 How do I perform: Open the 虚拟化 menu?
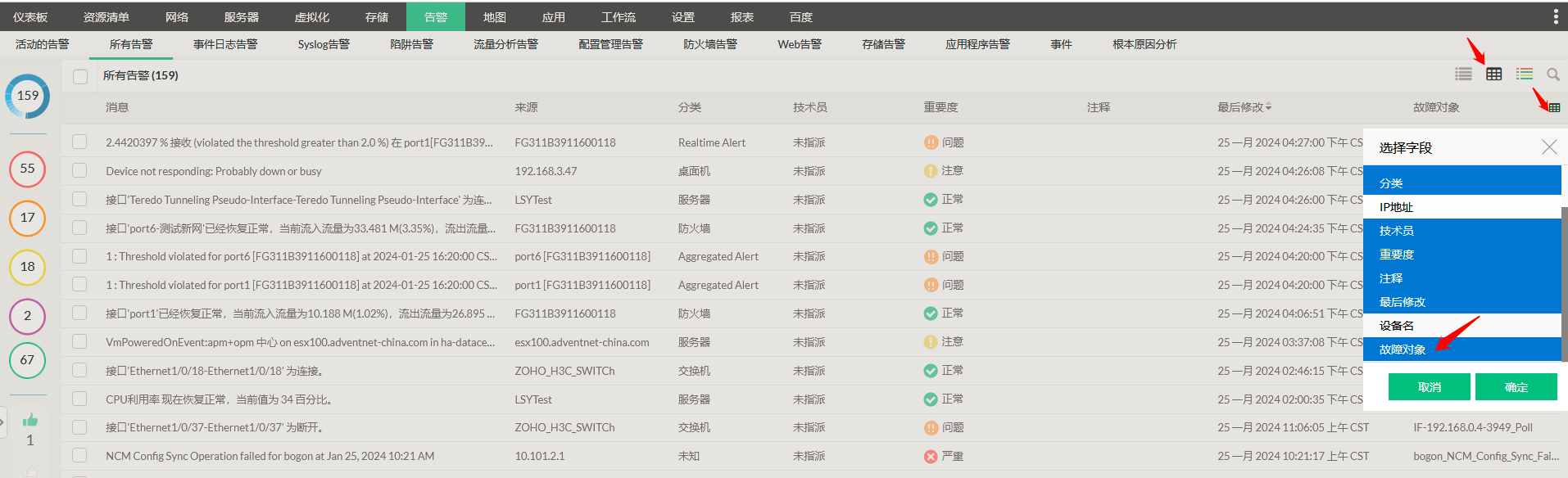pyautogui.click(x=312, y=17)
